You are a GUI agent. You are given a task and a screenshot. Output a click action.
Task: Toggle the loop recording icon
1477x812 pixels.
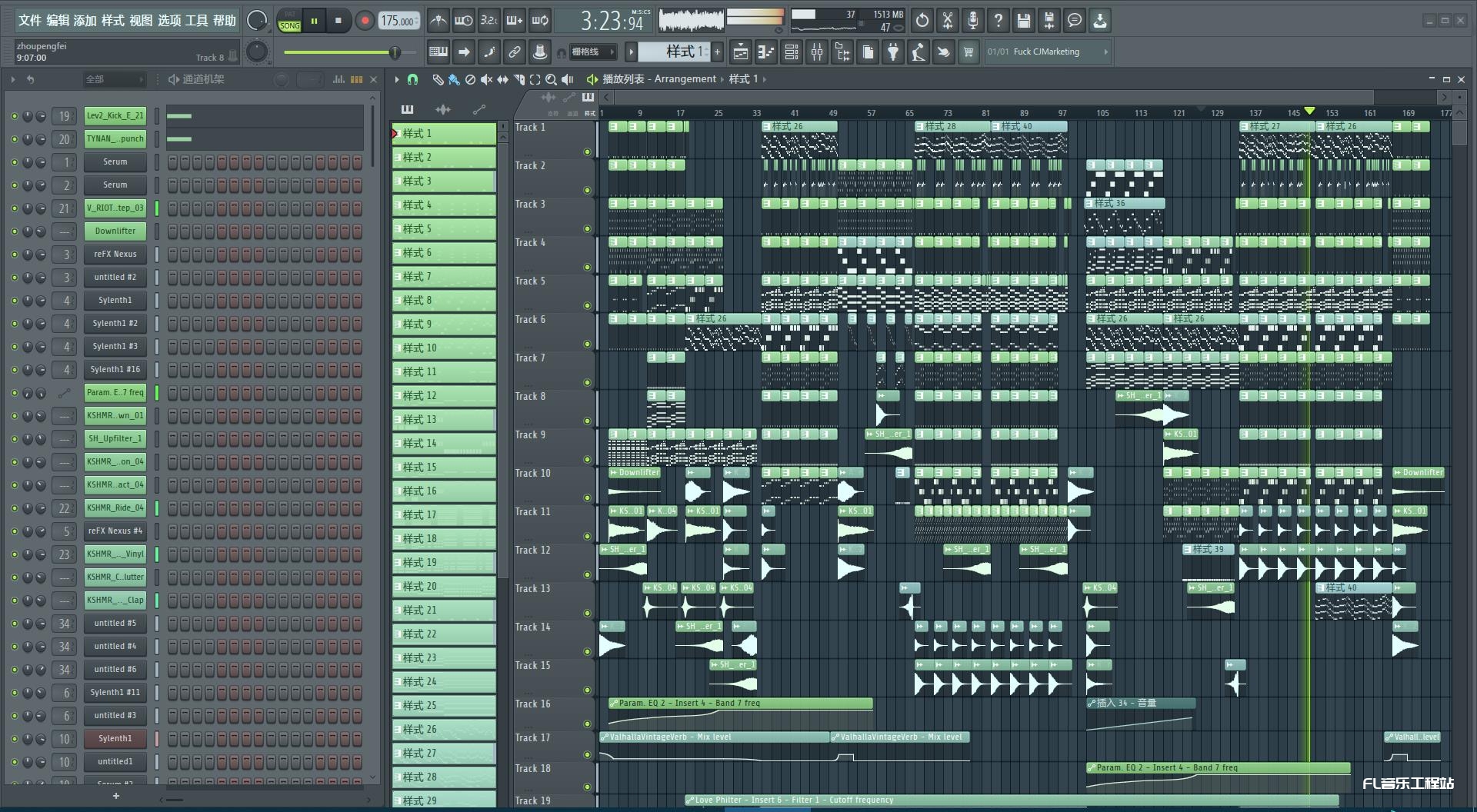click(540, 21)
